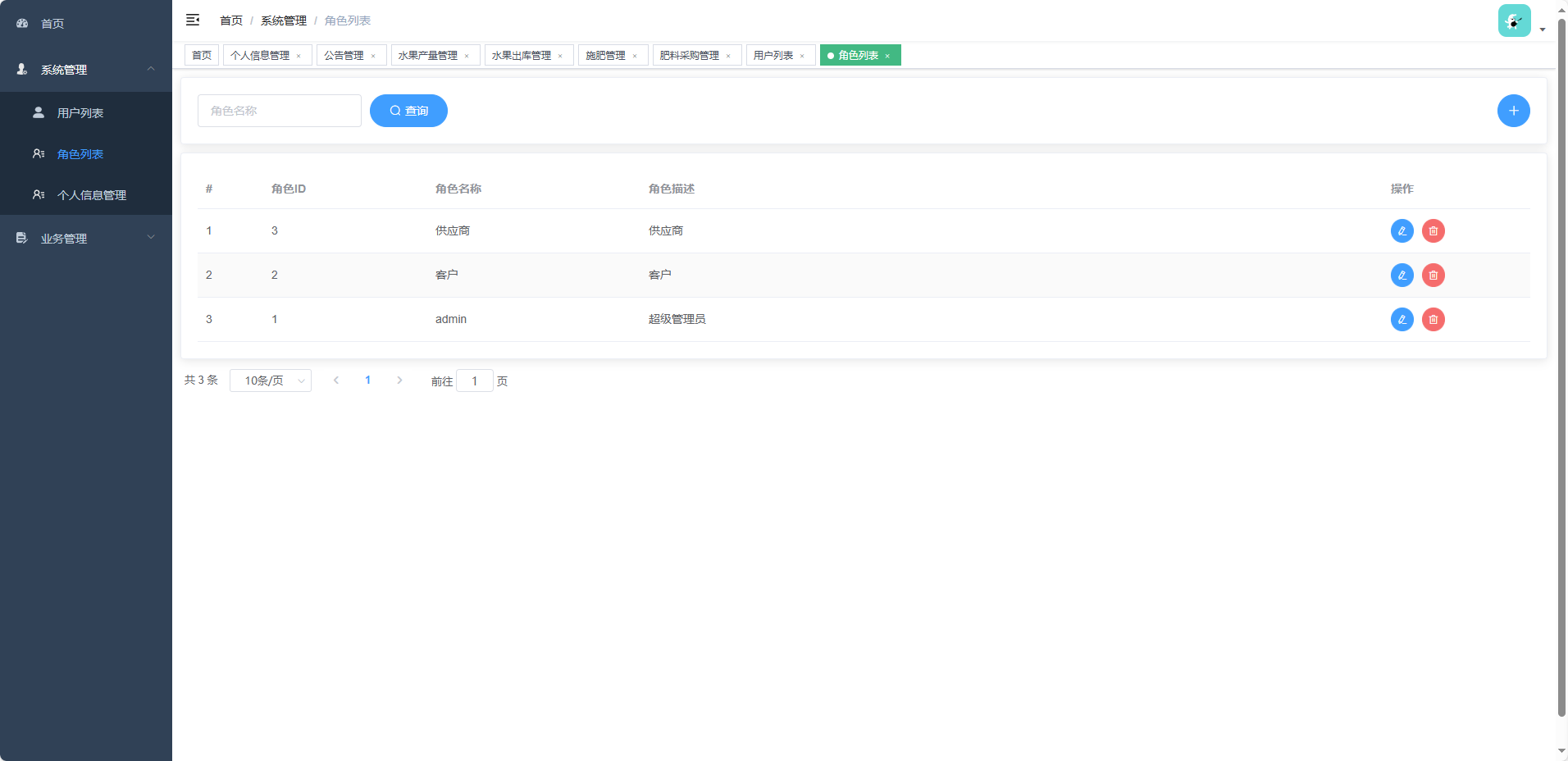Open the user avatar menu
The width and height of the screenshot is (1568, 761).
tap(1515, 21)
